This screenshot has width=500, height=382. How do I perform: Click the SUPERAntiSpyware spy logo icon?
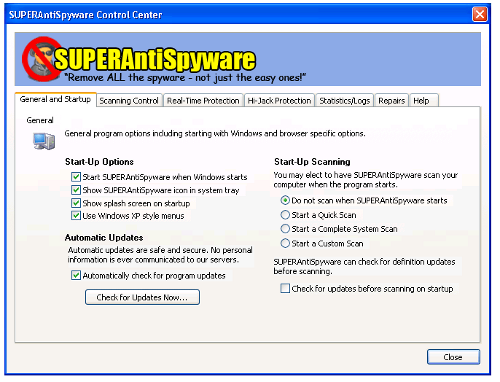(41, 59)
